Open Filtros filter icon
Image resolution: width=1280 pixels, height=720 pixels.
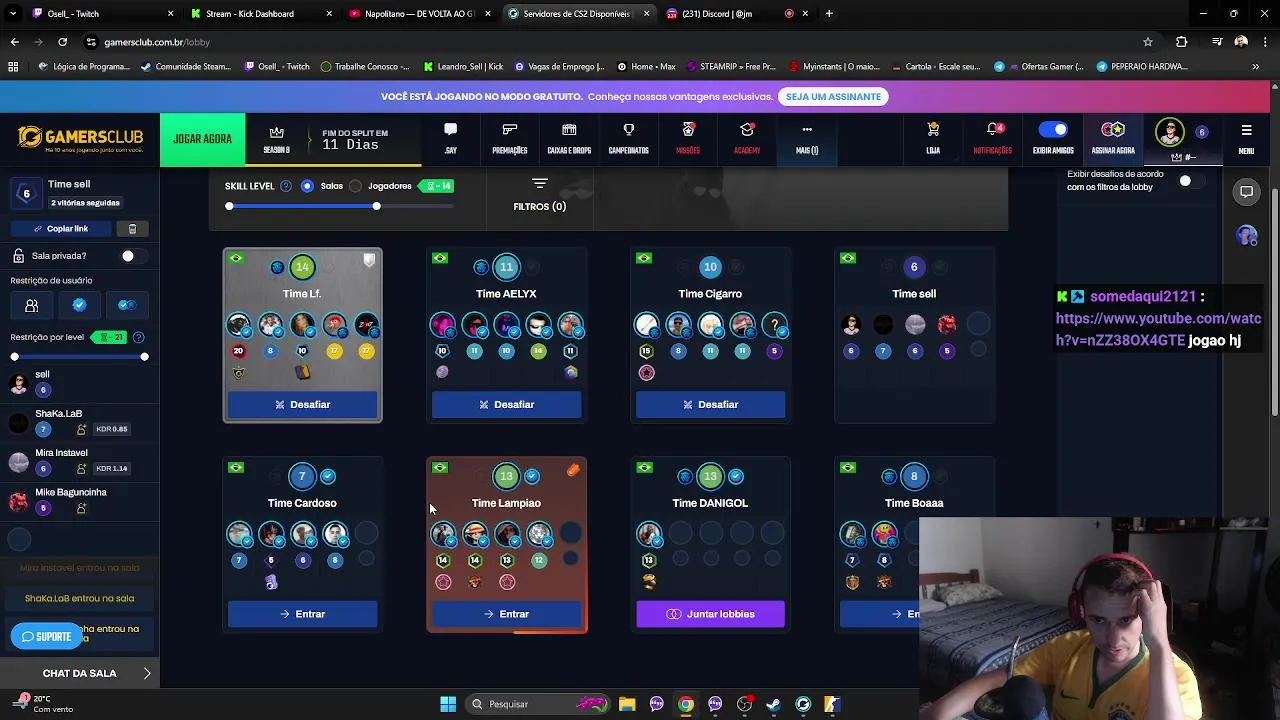coord(539,184)
